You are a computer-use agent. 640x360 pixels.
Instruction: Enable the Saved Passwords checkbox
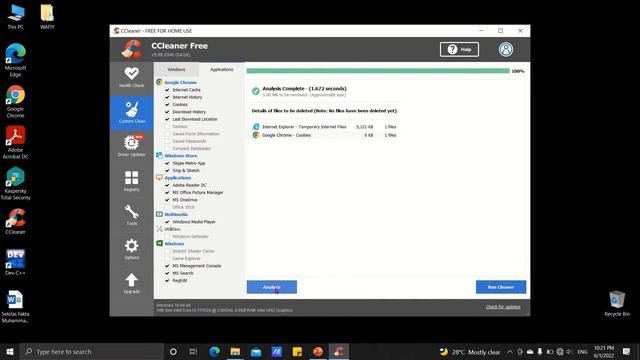point(167,141)
